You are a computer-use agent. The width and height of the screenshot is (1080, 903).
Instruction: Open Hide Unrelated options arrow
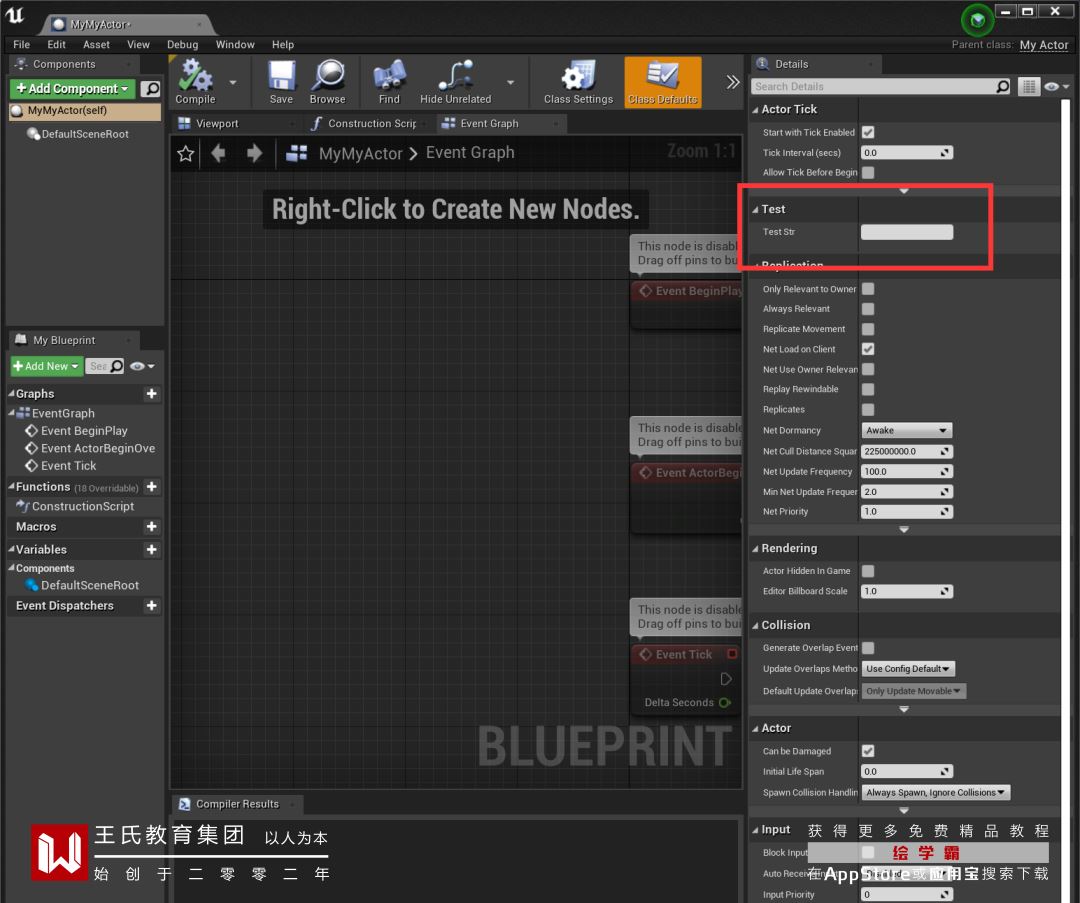click(x=510, y=82)
